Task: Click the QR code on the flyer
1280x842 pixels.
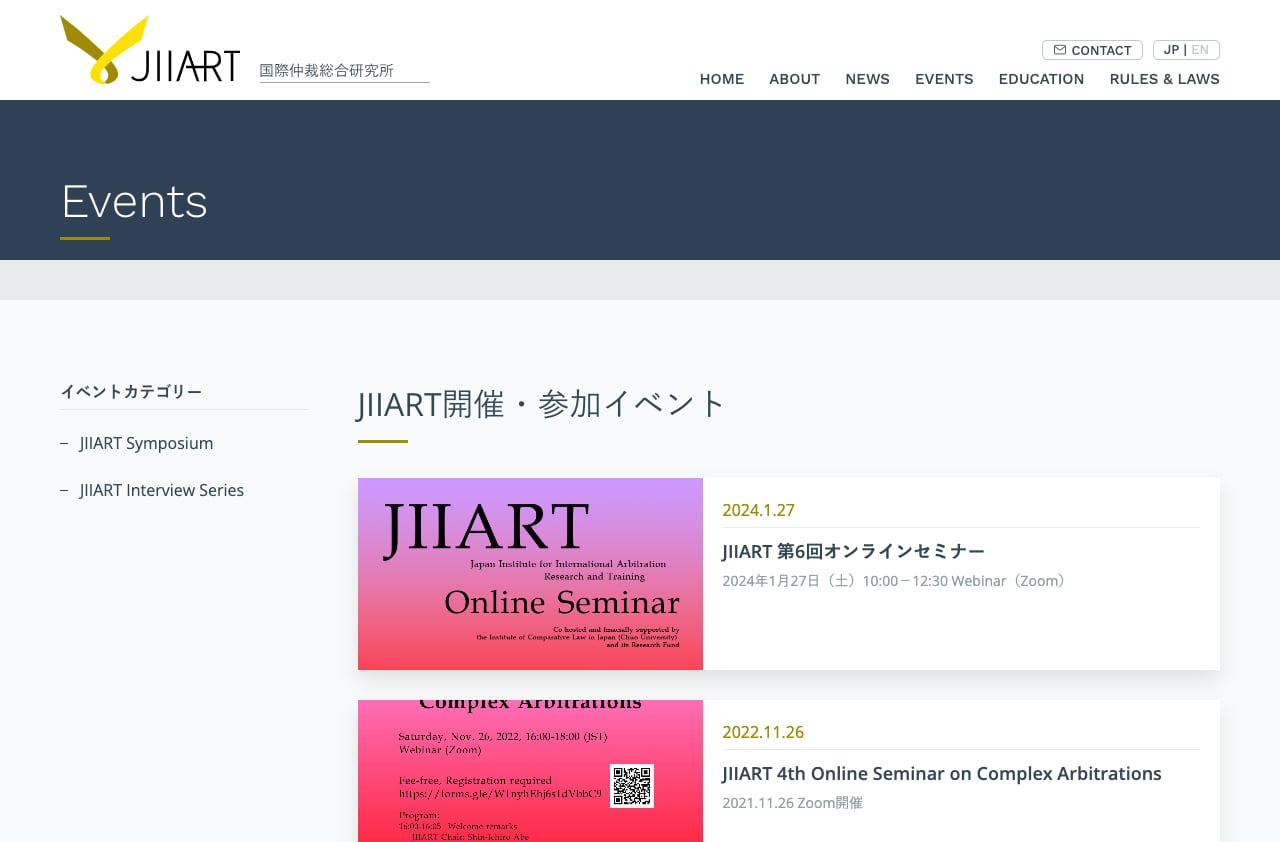Action: click(632, 786)
